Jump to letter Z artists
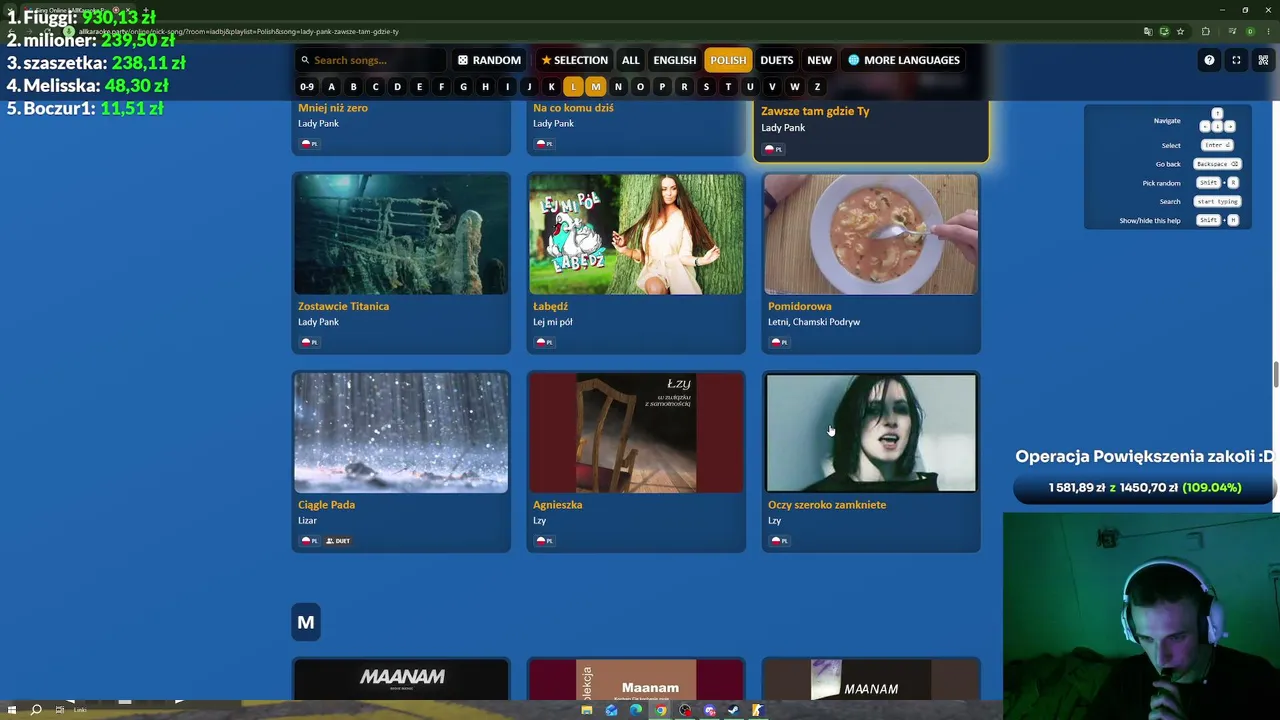 pyautogui.click(x=817, y=87)
